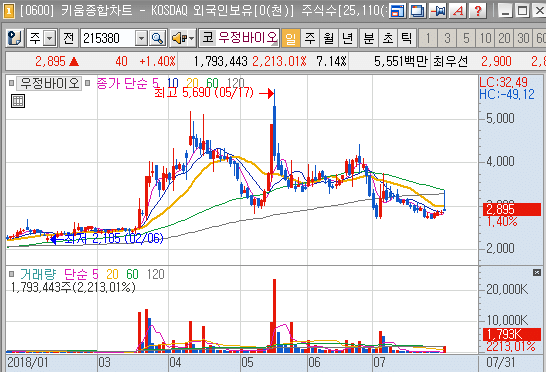Image resolution: width=546 pixels, height=372 pixels.
Task: Click the 2018/01 date axis label
Action: pos(28,362)
